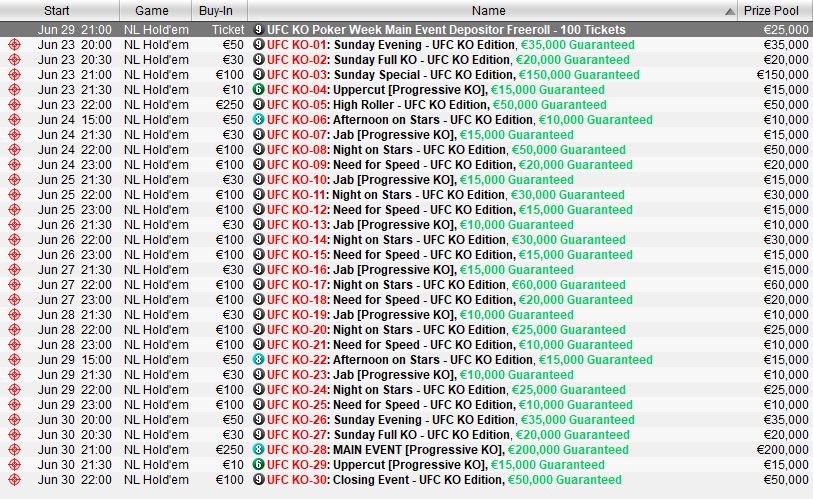Sort list by Game column header
This screenshot has width=813, height=499.
156,10
